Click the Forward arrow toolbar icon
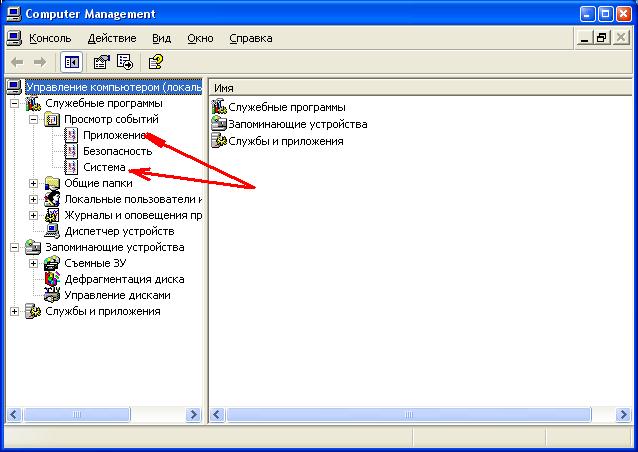This screenshot has width=638, height=452. (39, 62)
